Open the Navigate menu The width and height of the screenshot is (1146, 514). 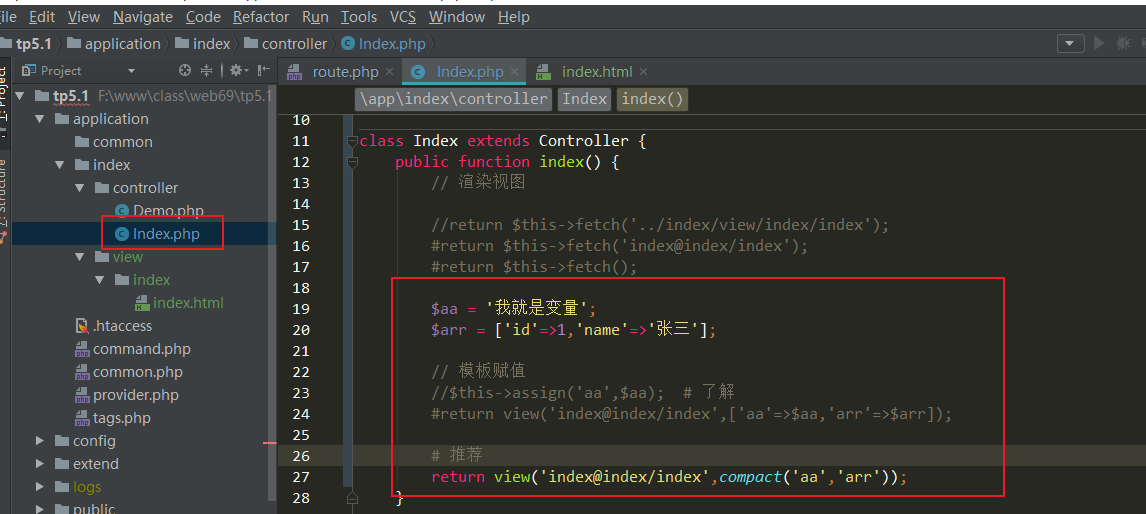coord(143,16)
